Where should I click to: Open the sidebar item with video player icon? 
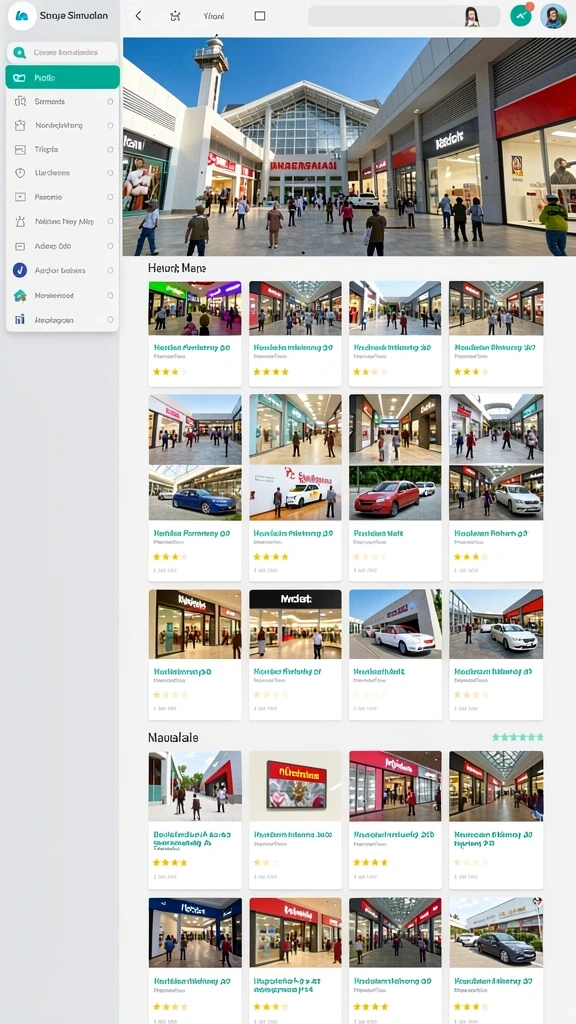point(63,197)
